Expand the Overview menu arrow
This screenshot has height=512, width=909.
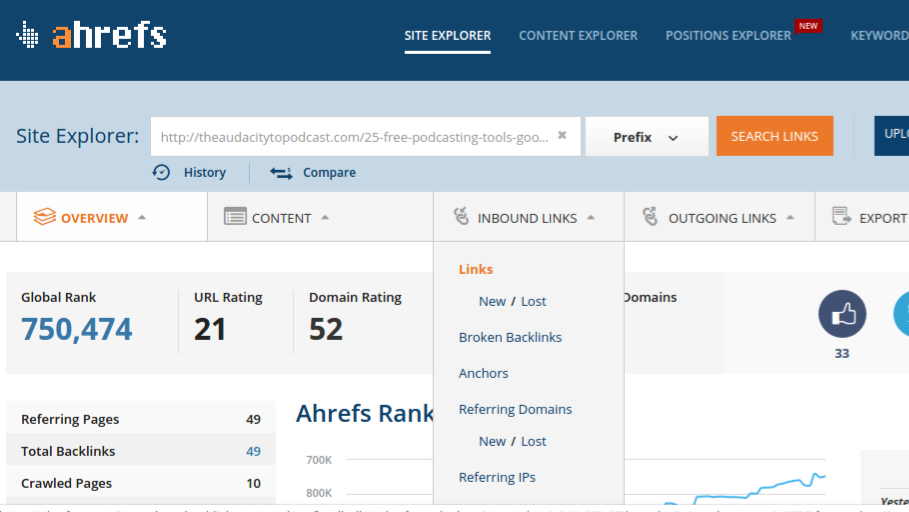142,217
